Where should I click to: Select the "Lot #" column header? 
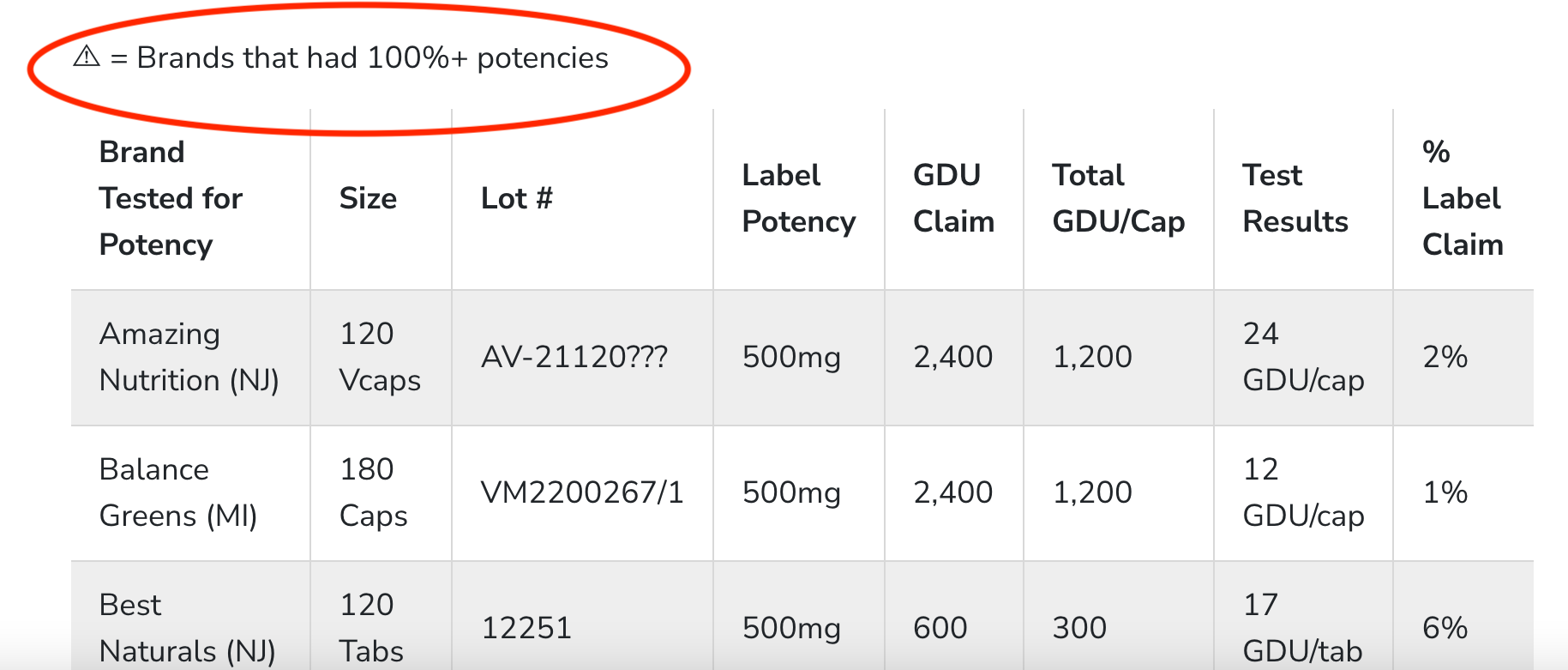click(516, 198)
